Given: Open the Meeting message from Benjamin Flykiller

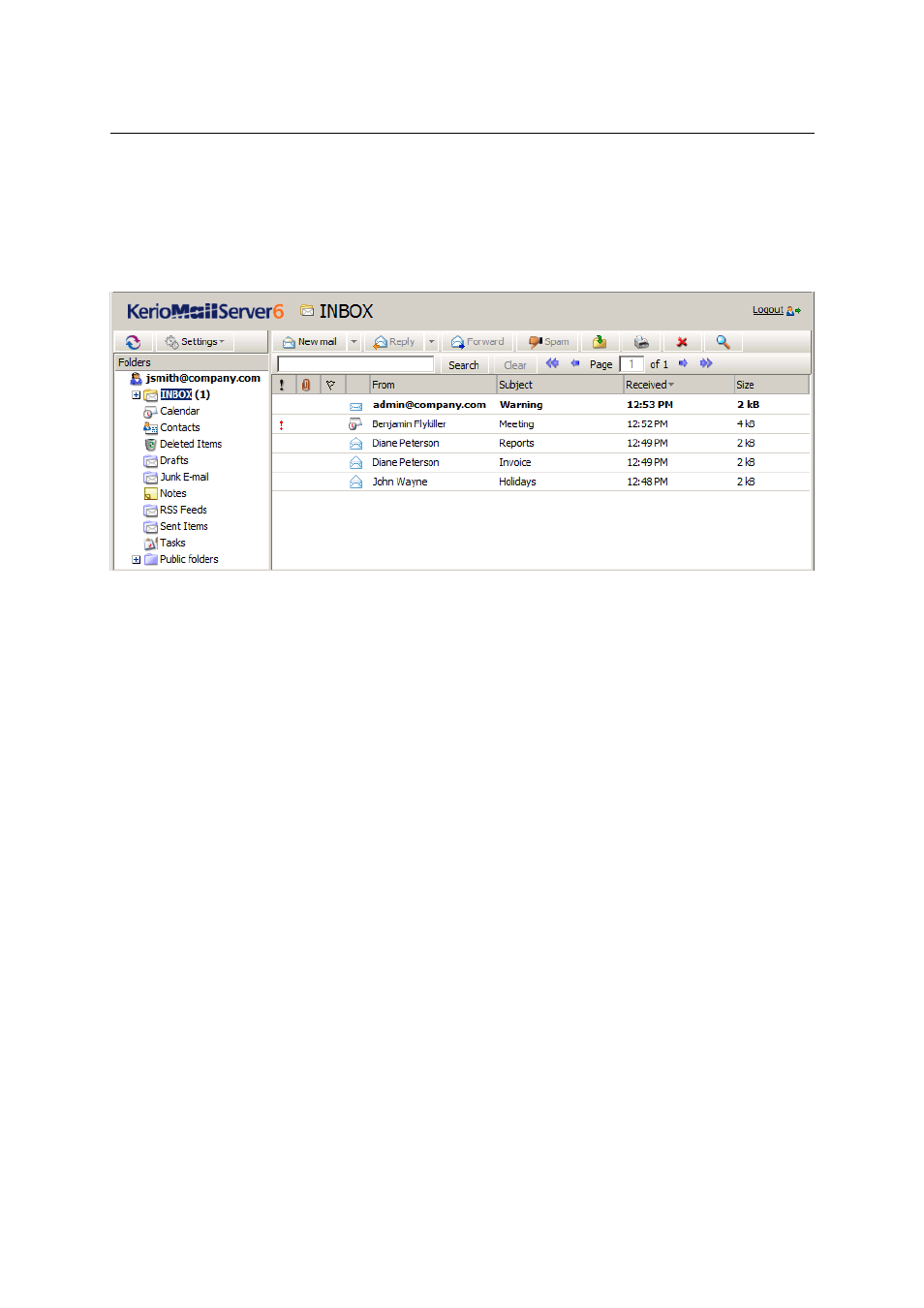Looking at the screenshot, I should (x=540, y=424).
